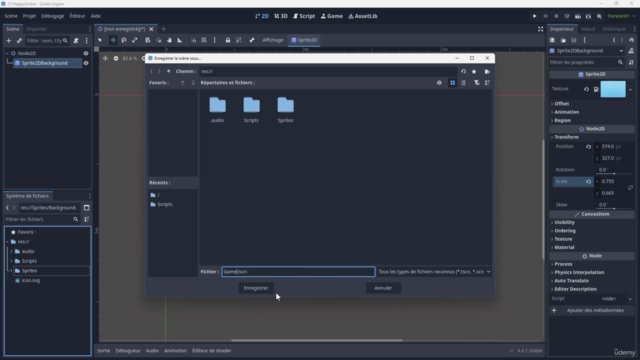Adjust the Skew value slider

[x=614, y=209]
